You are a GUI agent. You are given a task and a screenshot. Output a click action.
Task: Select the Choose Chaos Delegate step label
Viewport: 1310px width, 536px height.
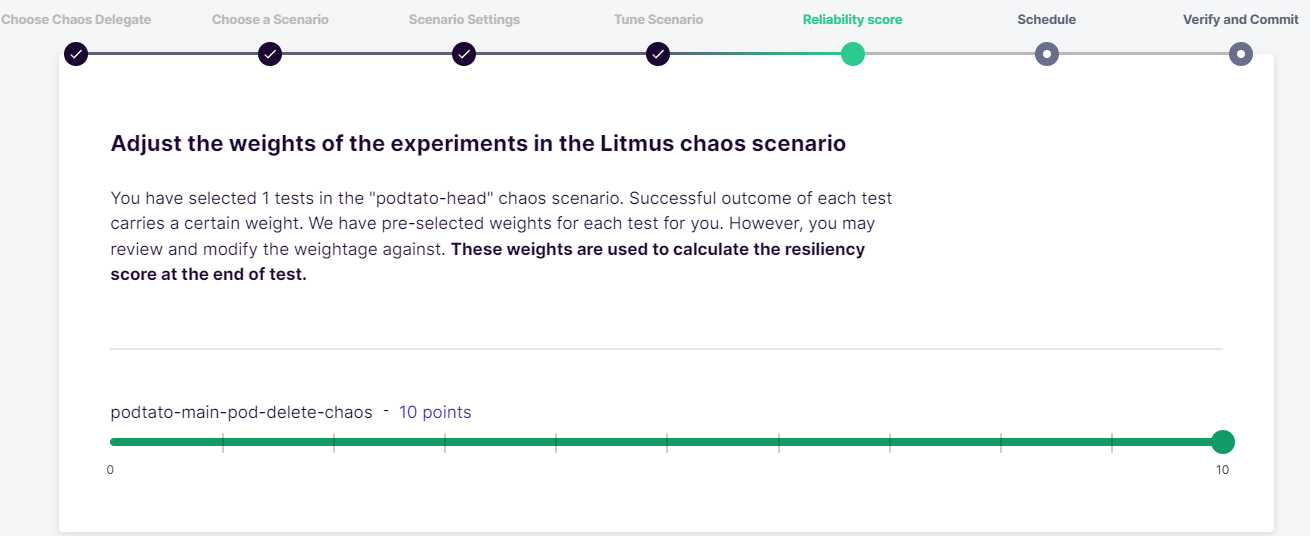pyautogui.click(x=76, y=20)
